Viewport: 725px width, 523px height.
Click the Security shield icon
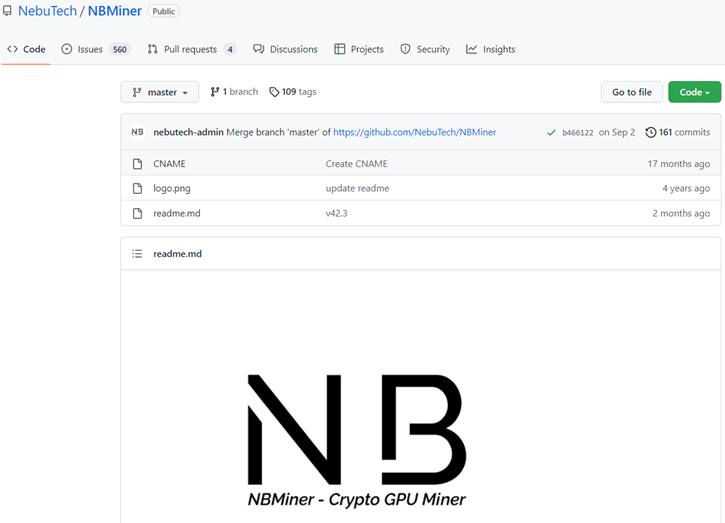pos(405,49)
